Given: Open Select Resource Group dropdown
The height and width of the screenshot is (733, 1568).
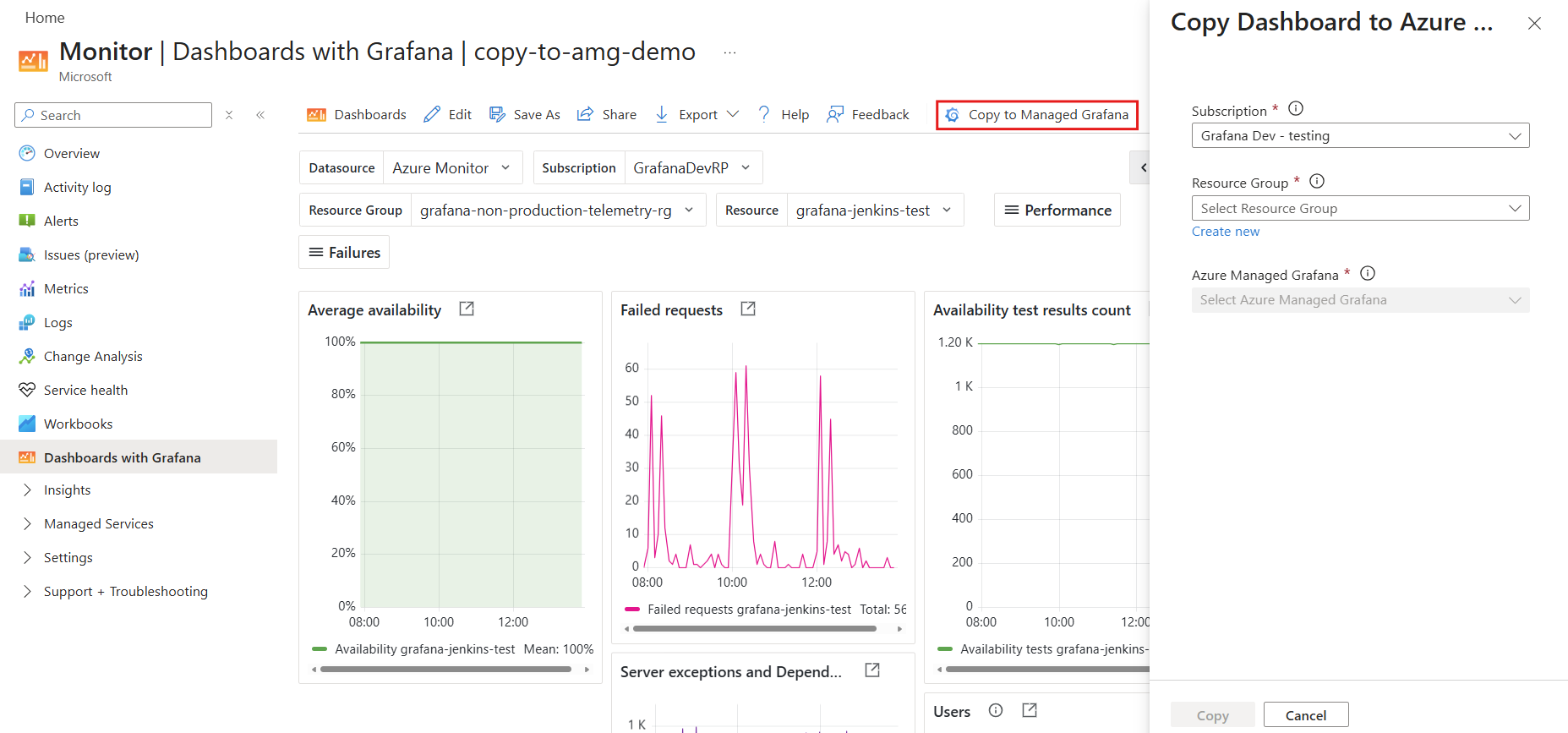Looking at the screenshot, I should (1360, 208).
